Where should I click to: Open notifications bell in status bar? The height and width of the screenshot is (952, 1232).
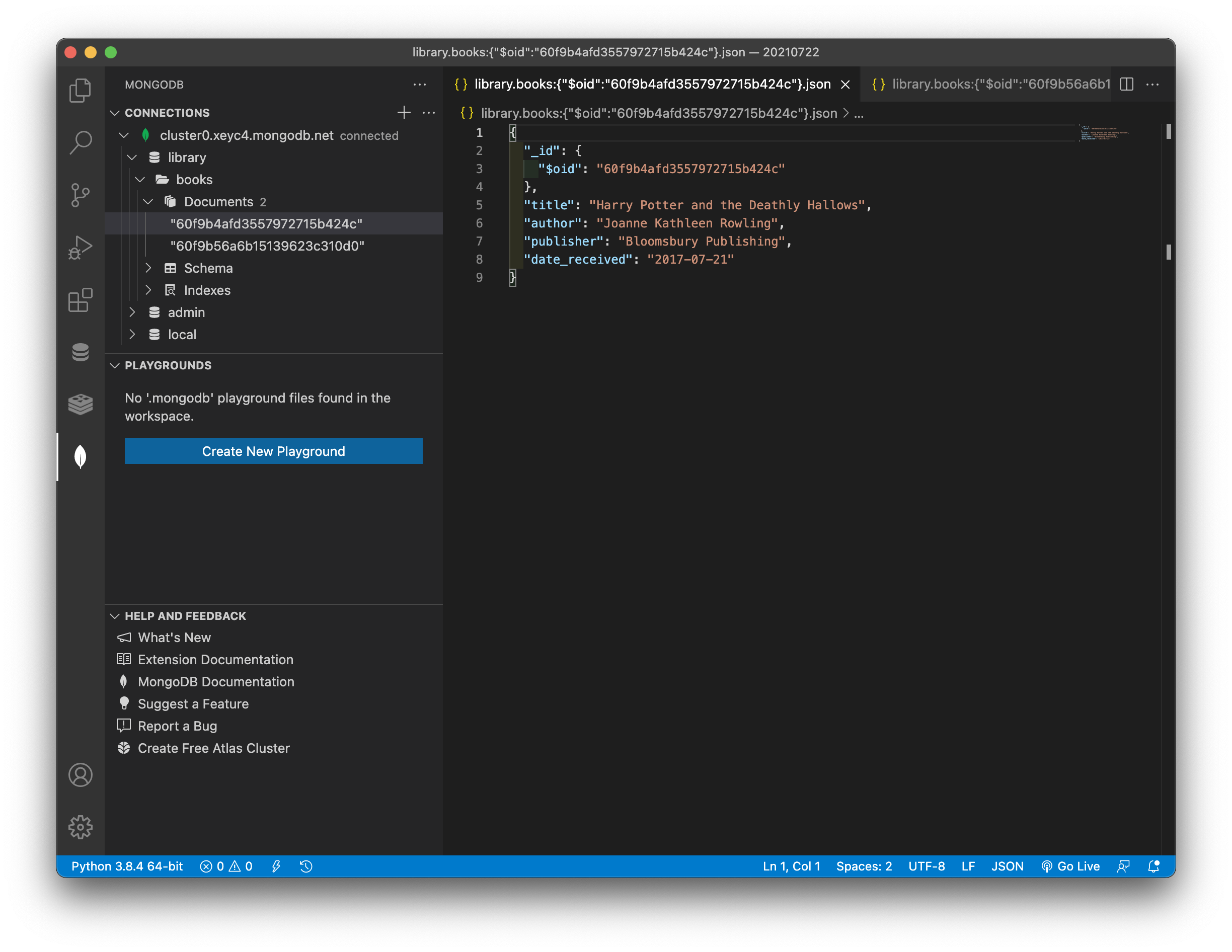pos(1153,866)
